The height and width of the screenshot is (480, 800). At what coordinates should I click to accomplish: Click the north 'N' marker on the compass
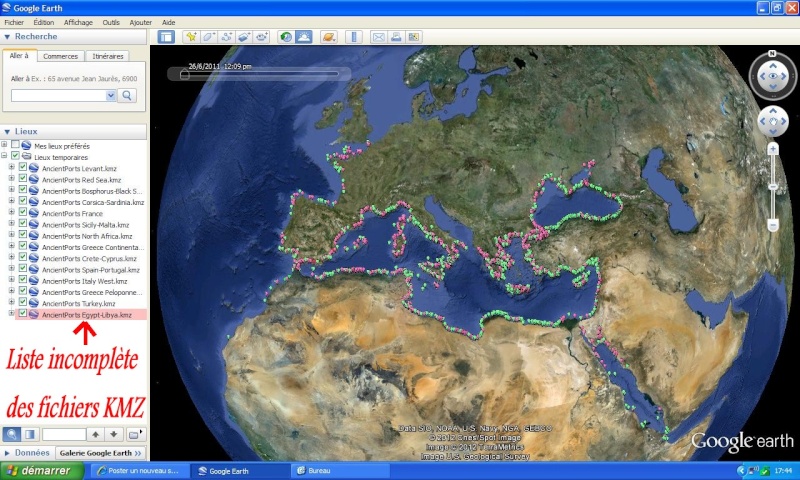[x=772, y=54]
